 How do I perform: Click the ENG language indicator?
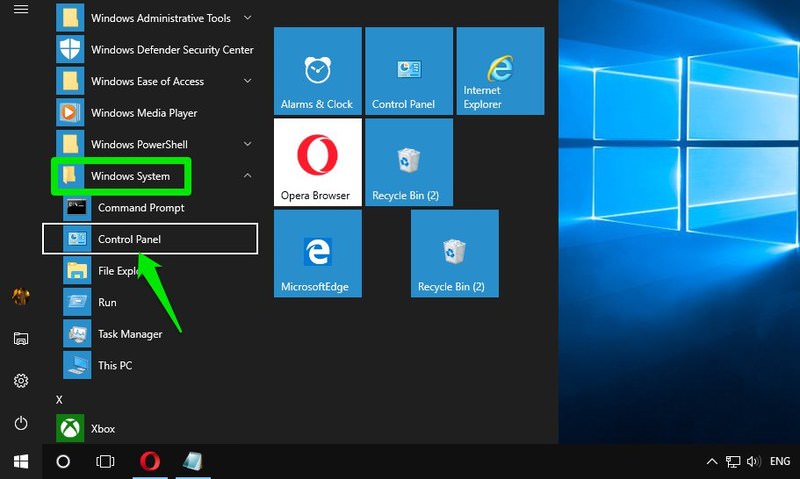779,462
